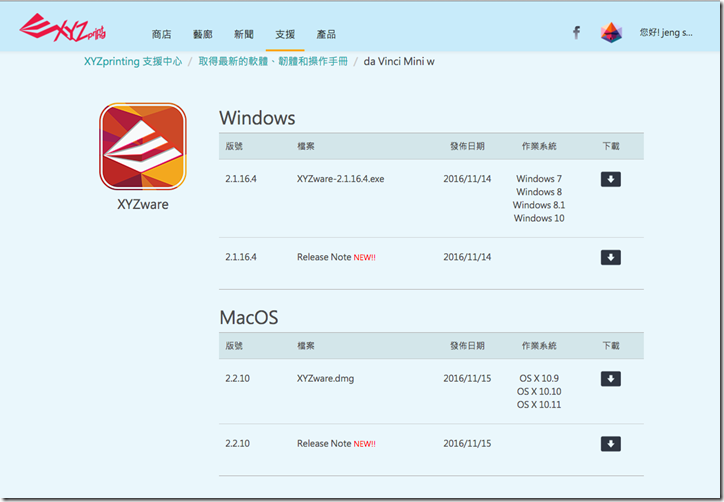
Task: Open the Facebook icon link
Action: coord(576,32)
